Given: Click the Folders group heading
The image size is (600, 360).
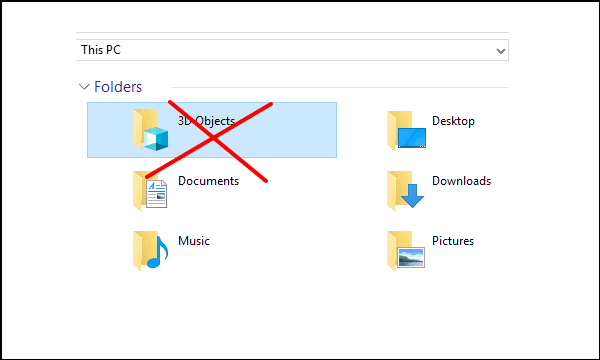Looking at the screenshot, I should point(118,87).
